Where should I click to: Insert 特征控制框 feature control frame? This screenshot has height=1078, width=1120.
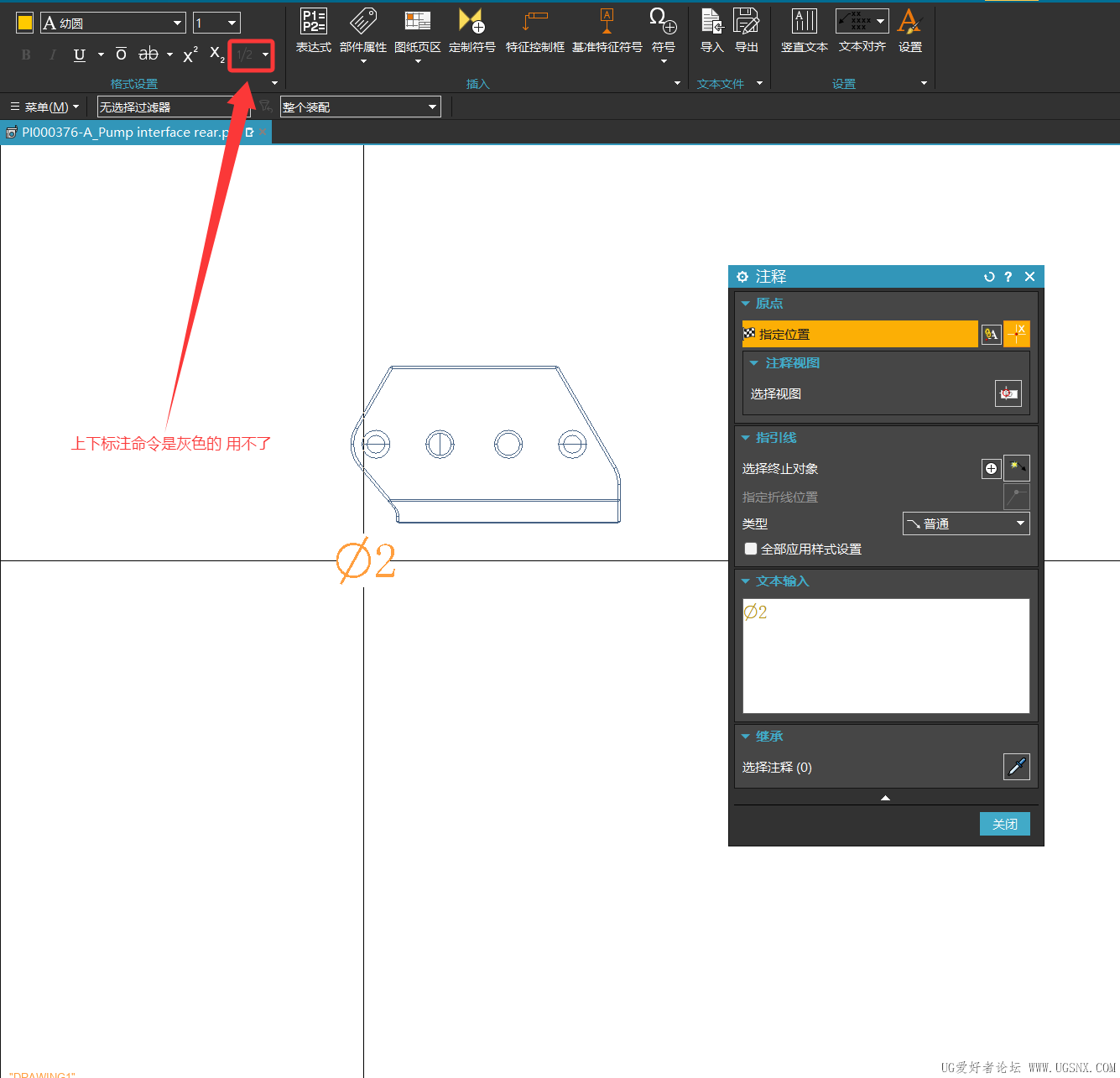point(534,31)
